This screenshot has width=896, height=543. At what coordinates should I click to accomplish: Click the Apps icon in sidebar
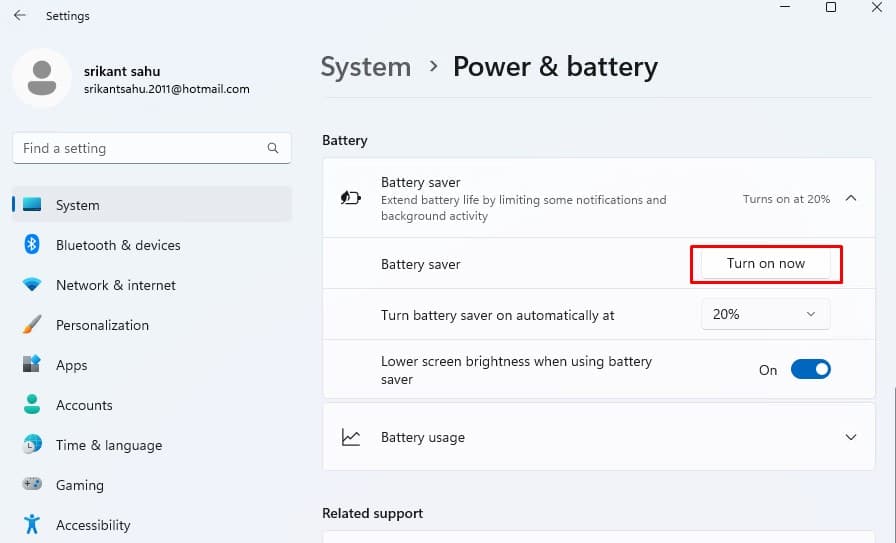(x=32, y=365)
